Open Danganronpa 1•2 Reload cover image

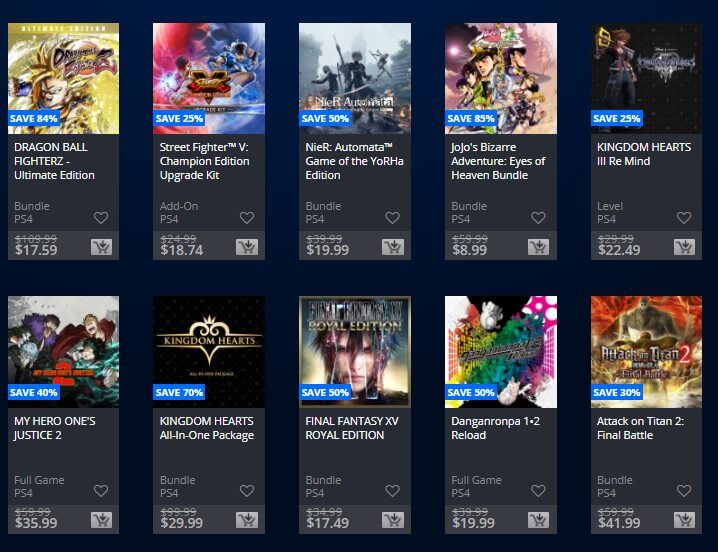tap(501, 352)
